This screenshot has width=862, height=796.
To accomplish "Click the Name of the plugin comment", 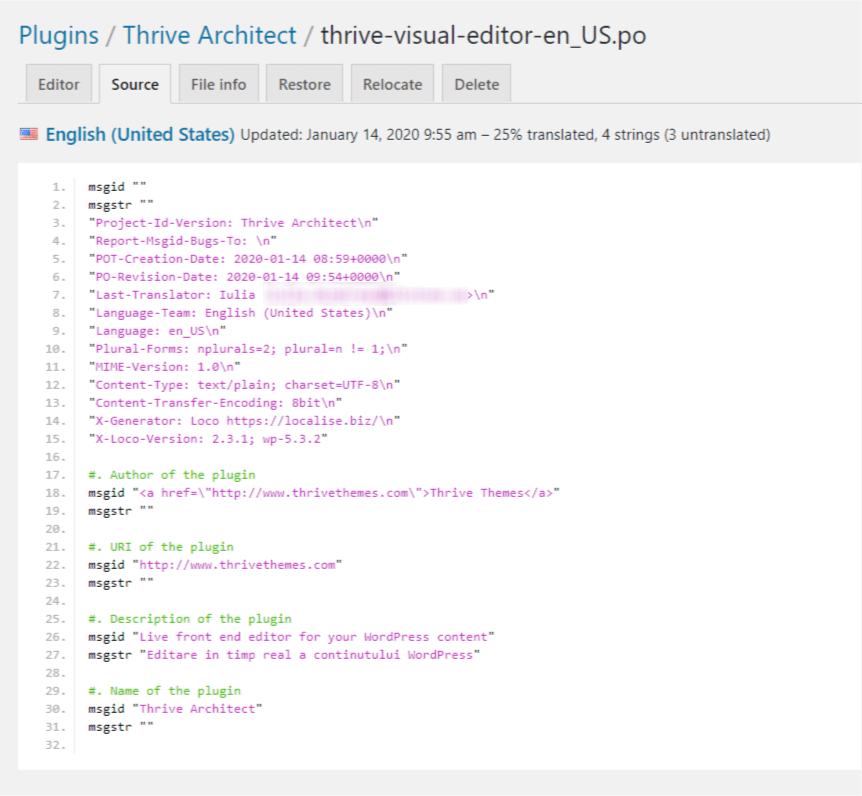I will [x=165, y=691].
